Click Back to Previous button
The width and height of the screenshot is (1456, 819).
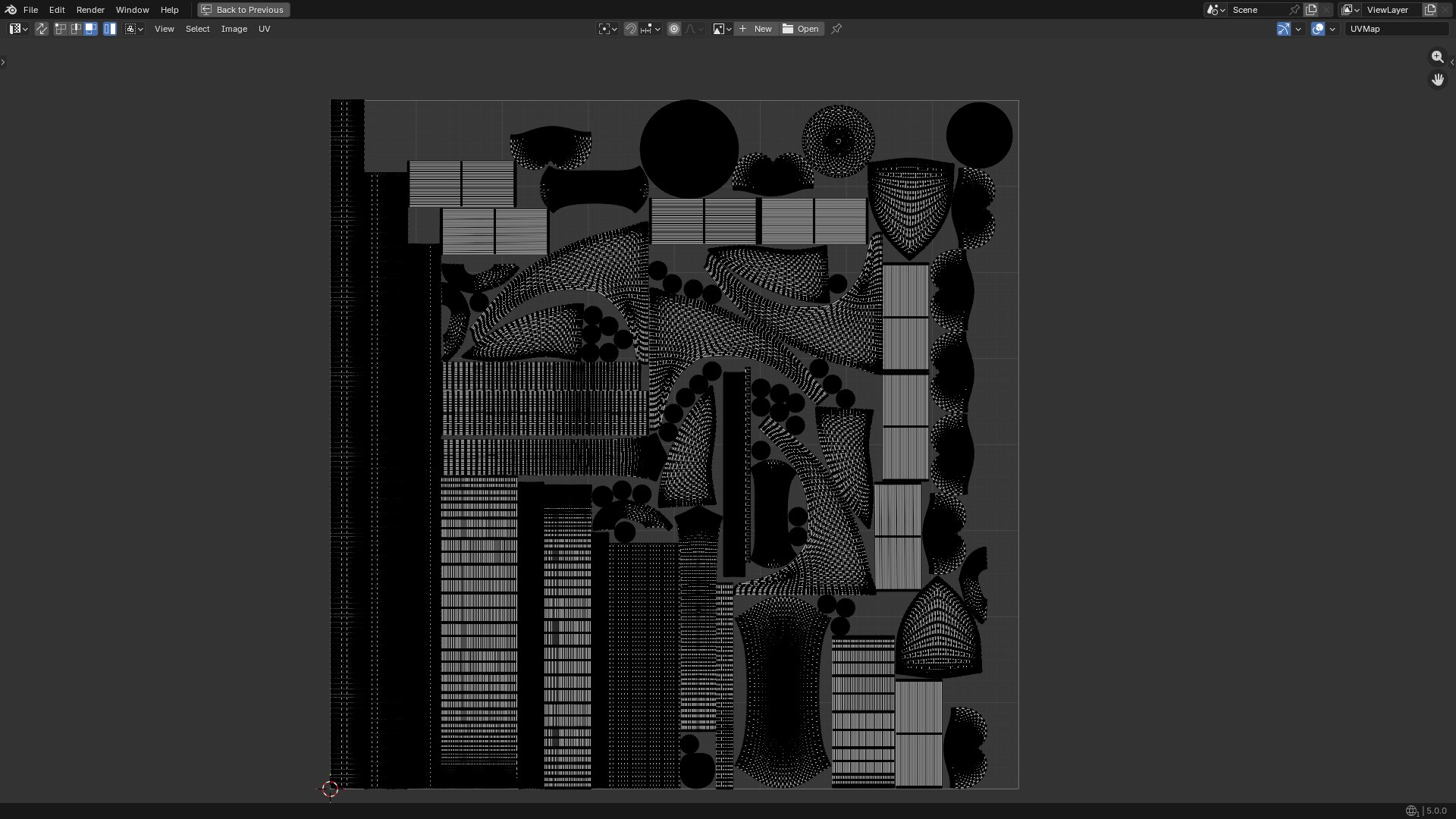click(243, 10)
